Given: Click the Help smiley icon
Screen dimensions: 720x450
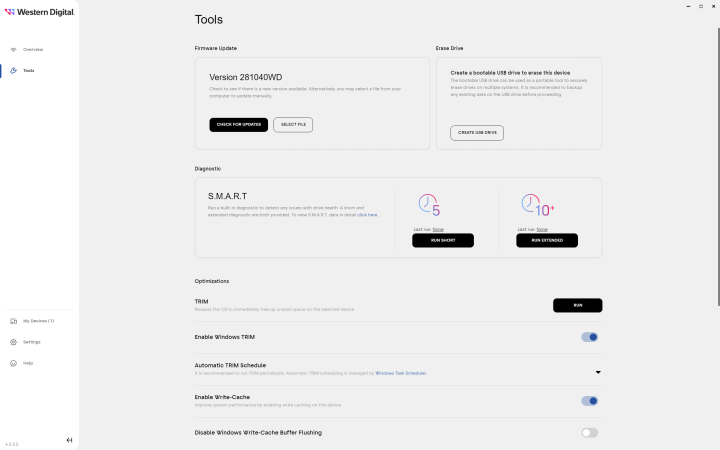Looking at the screenshot, I should tap(13, 363).
